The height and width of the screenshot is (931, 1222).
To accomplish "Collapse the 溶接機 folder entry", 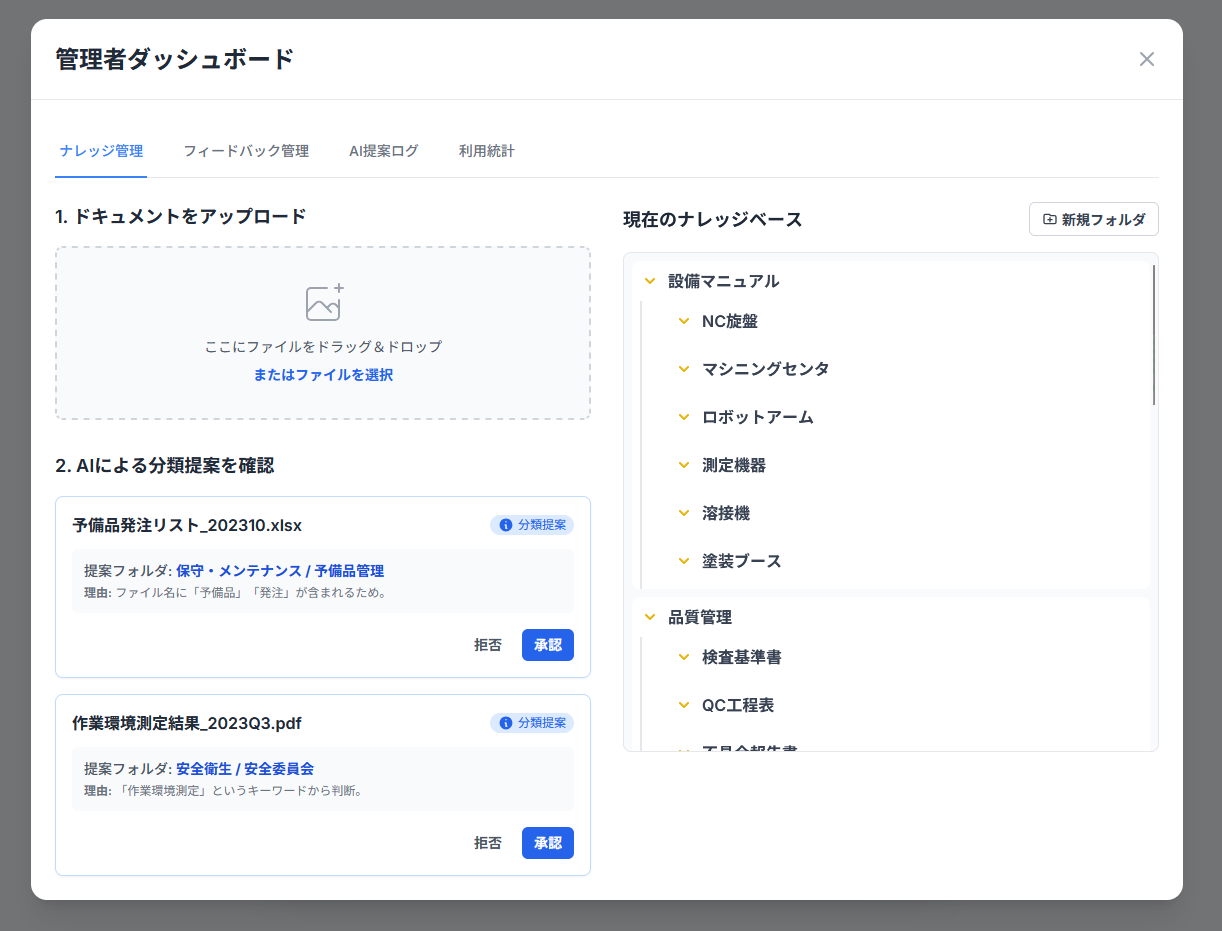I will tap(684, 513).
